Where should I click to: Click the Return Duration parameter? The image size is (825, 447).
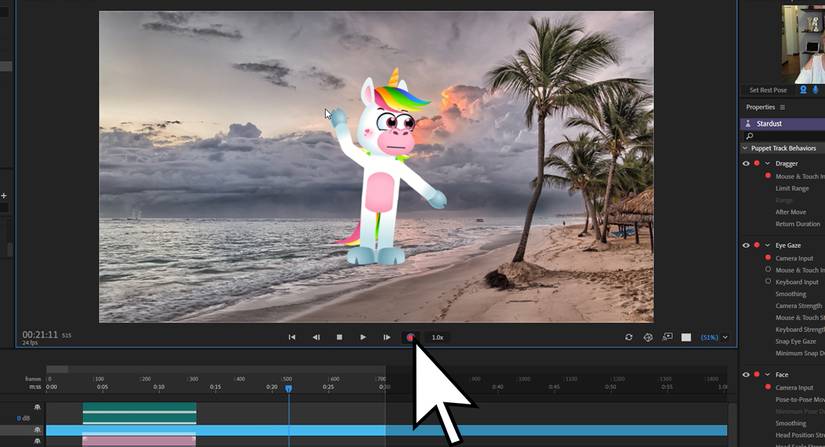[x=798, y=224]
